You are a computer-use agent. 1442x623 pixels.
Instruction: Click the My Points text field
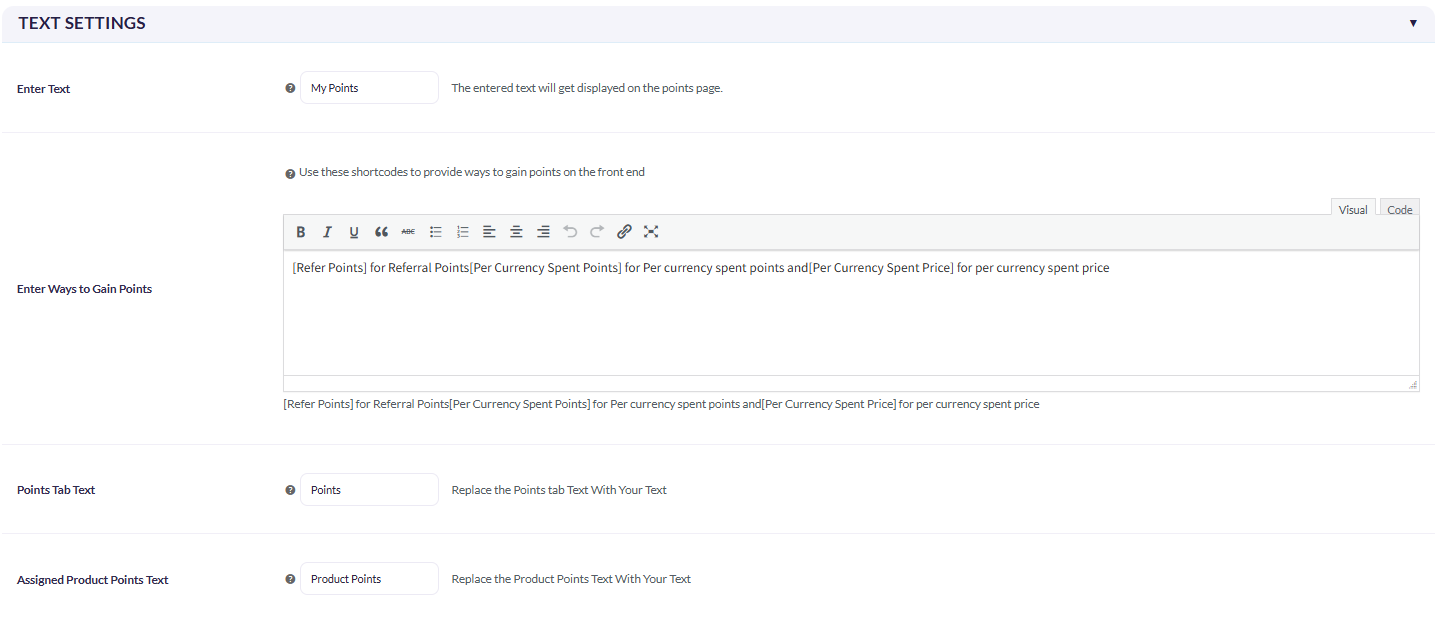click(369, 88)
